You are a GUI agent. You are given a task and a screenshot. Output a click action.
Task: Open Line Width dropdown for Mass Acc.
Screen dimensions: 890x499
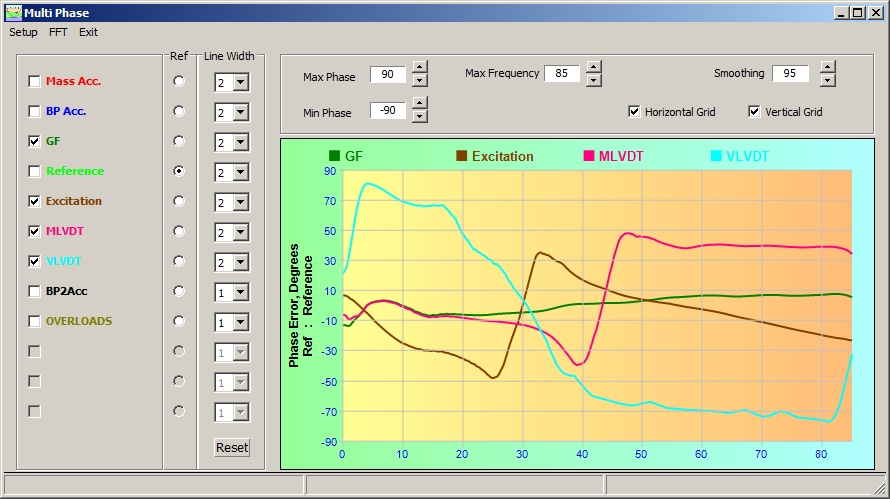coord(241,82)
